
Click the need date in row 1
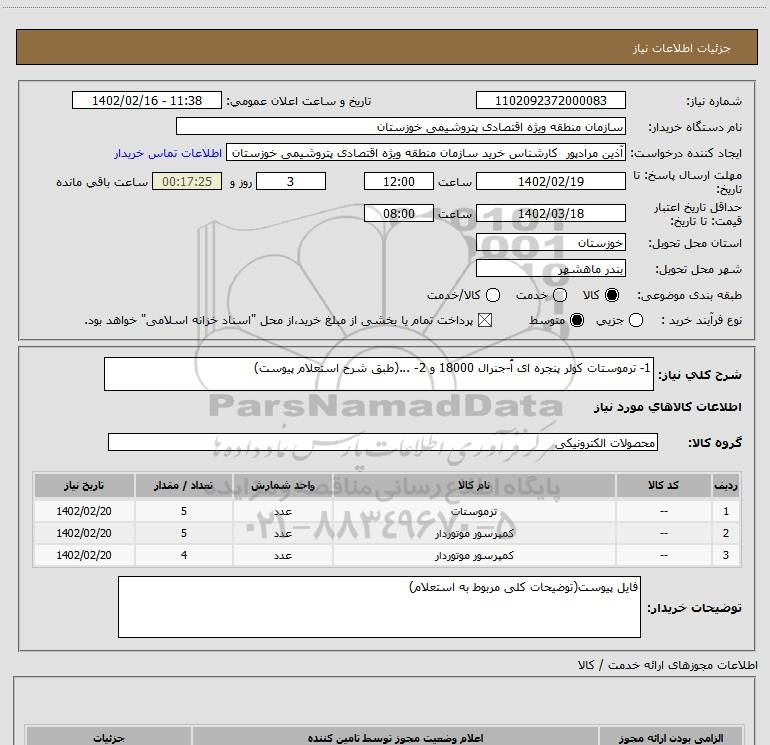pos(84,511)
